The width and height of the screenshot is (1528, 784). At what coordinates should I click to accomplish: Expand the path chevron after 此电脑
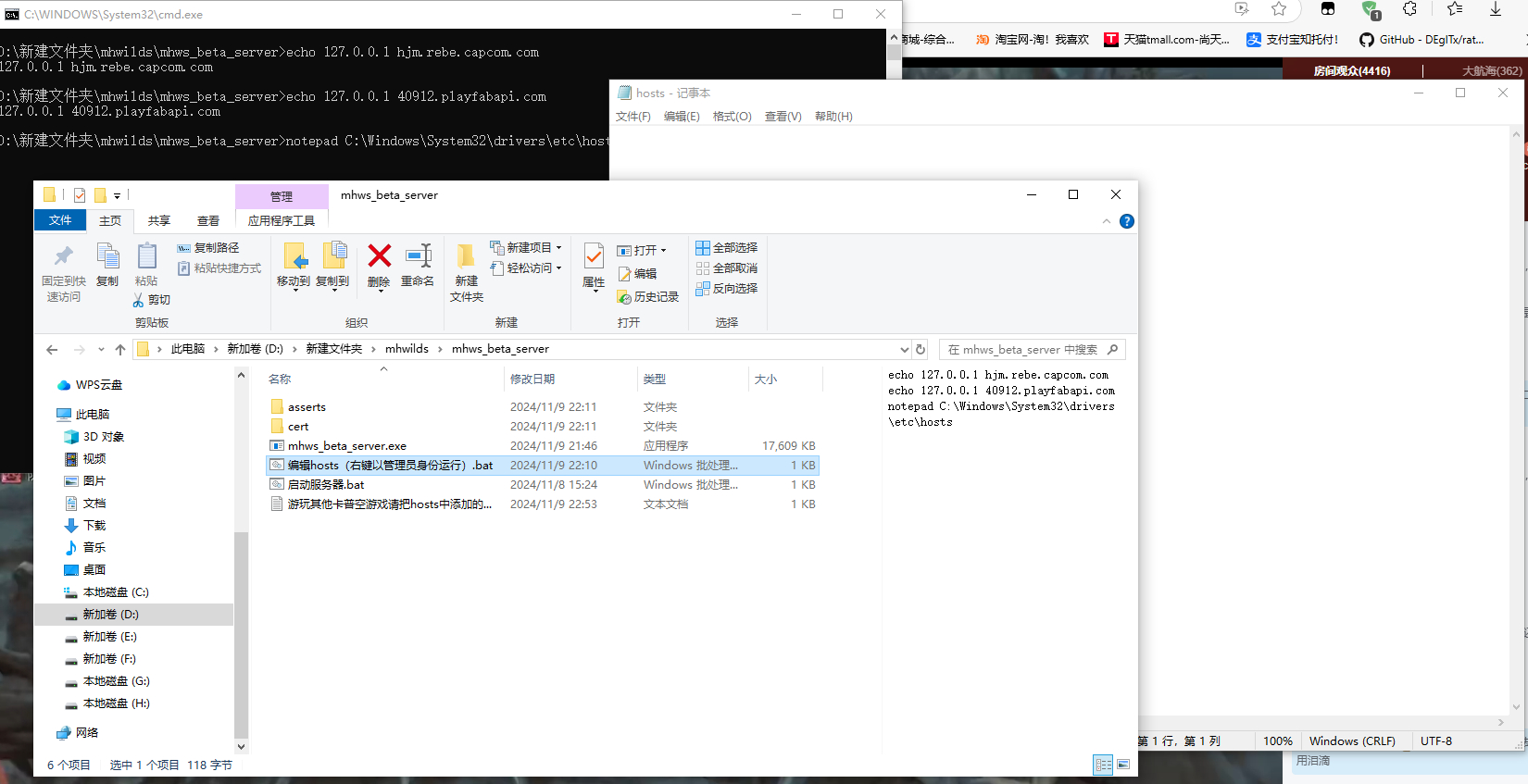pyautogui.click(x=217, y=349)
